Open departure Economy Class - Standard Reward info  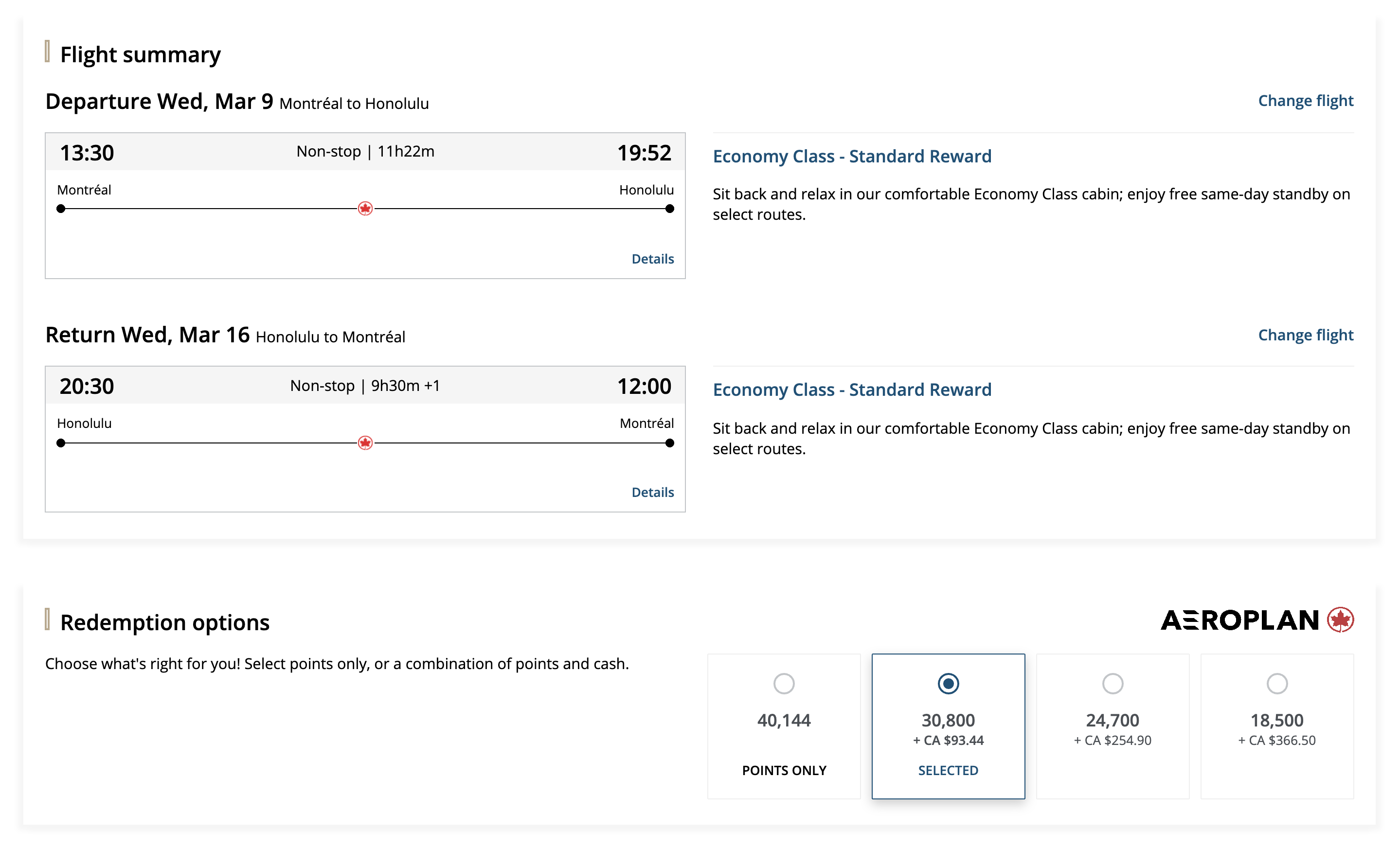tap(852, 156)
